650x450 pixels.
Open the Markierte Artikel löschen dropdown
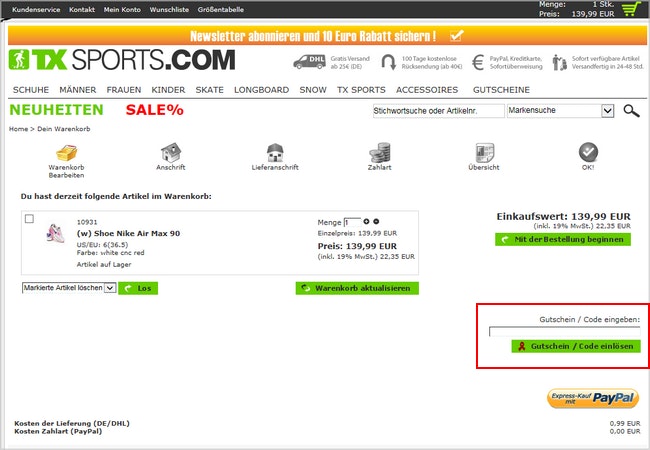pyautogui.click(x=69, y=288)
